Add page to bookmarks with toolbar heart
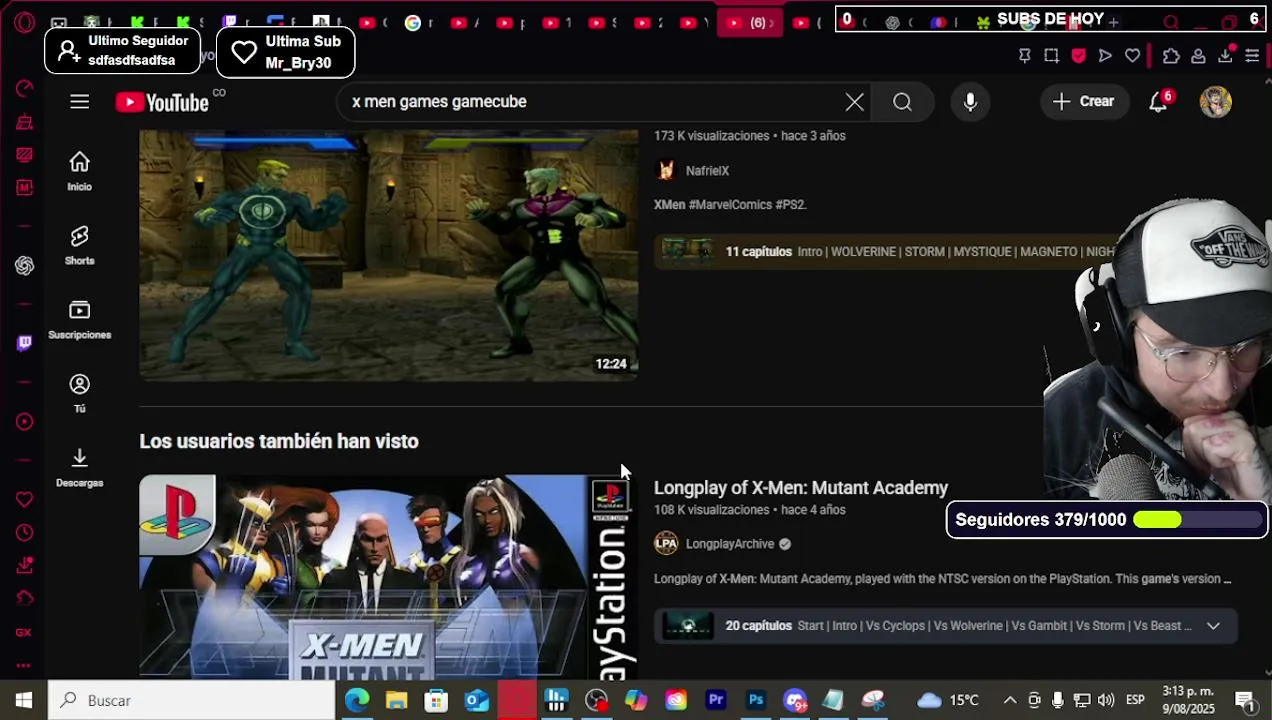The image size is (1272, 720). point(1132,56)
